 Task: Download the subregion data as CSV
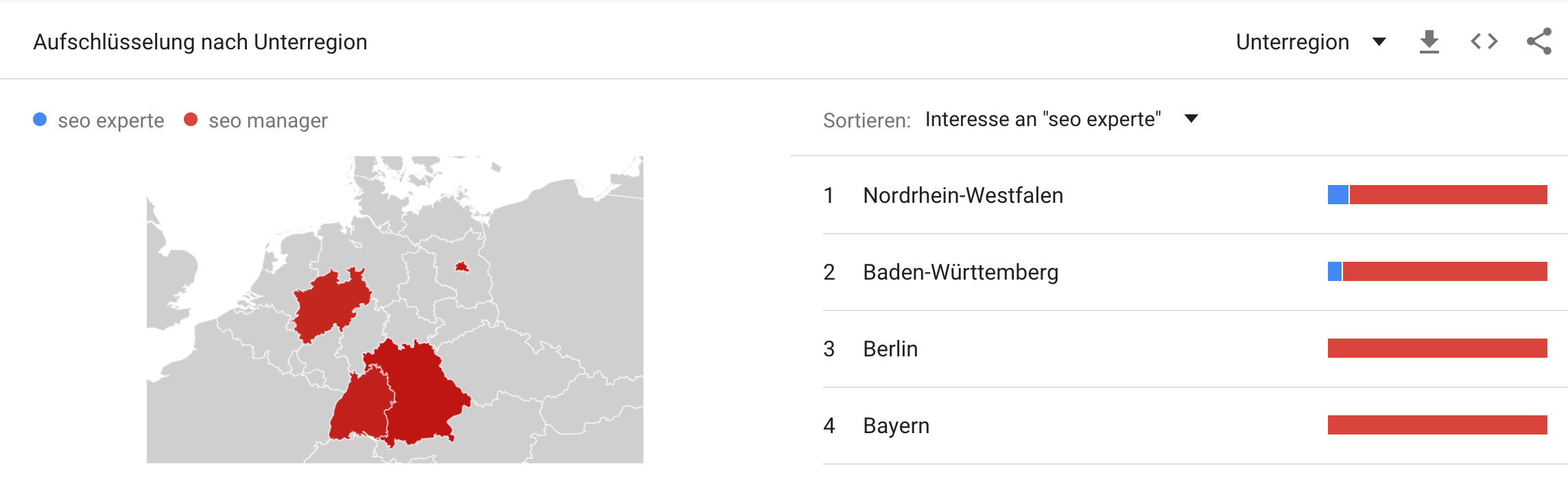(x=1429, y=42)
